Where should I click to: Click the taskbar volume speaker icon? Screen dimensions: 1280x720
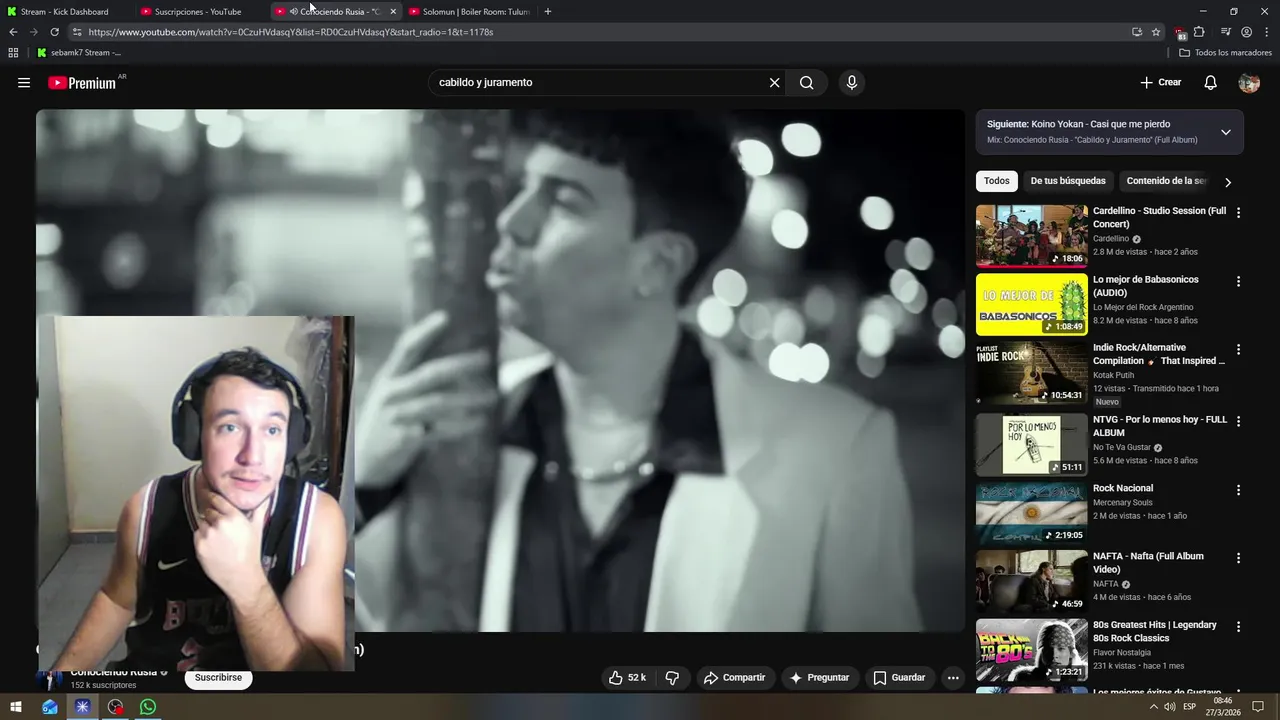point(1168,707)
